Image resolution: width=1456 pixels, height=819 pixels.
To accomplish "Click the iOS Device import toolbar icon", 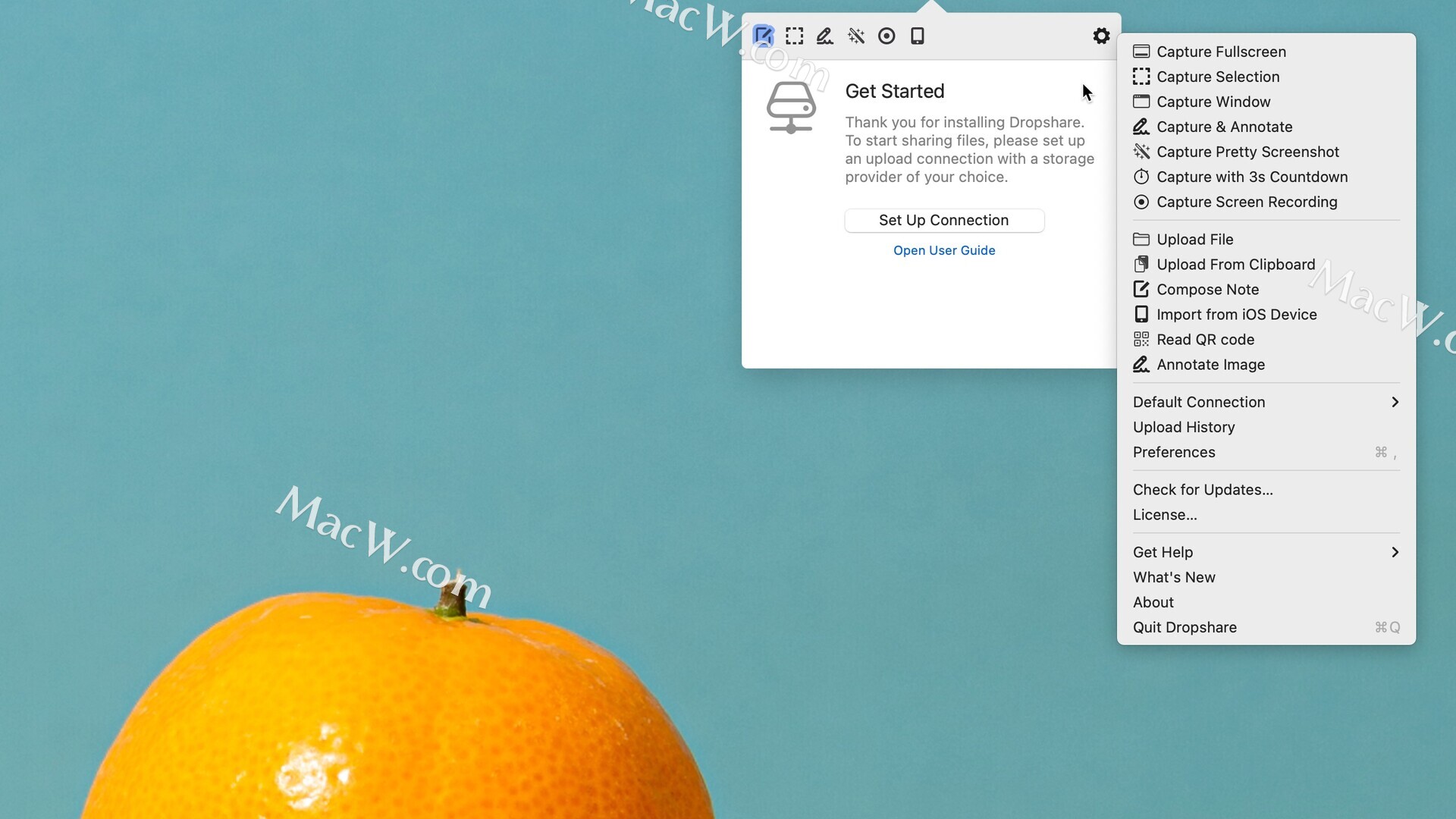I will click(x=918, y=36).
